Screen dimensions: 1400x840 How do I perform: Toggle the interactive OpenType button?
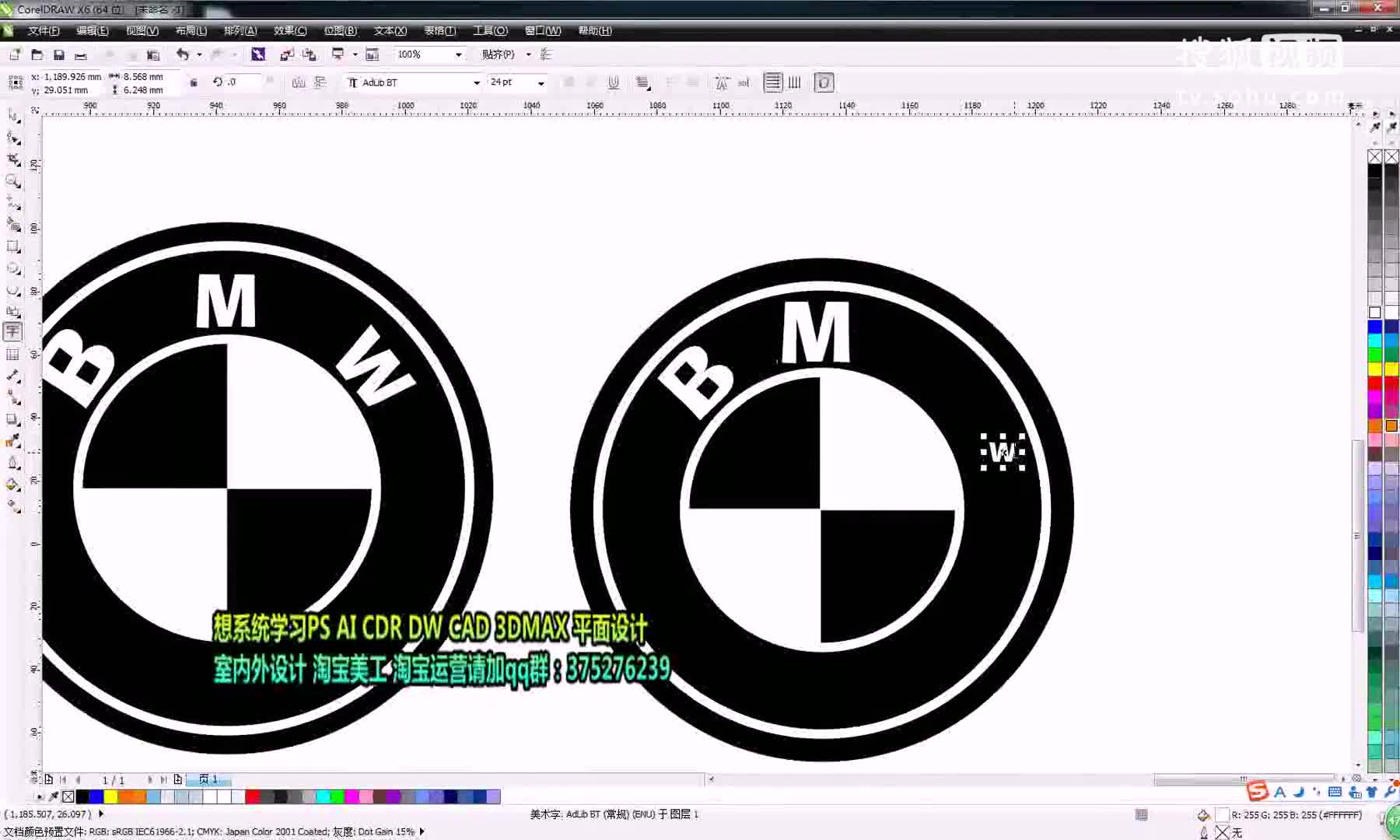tap(824, 82)
